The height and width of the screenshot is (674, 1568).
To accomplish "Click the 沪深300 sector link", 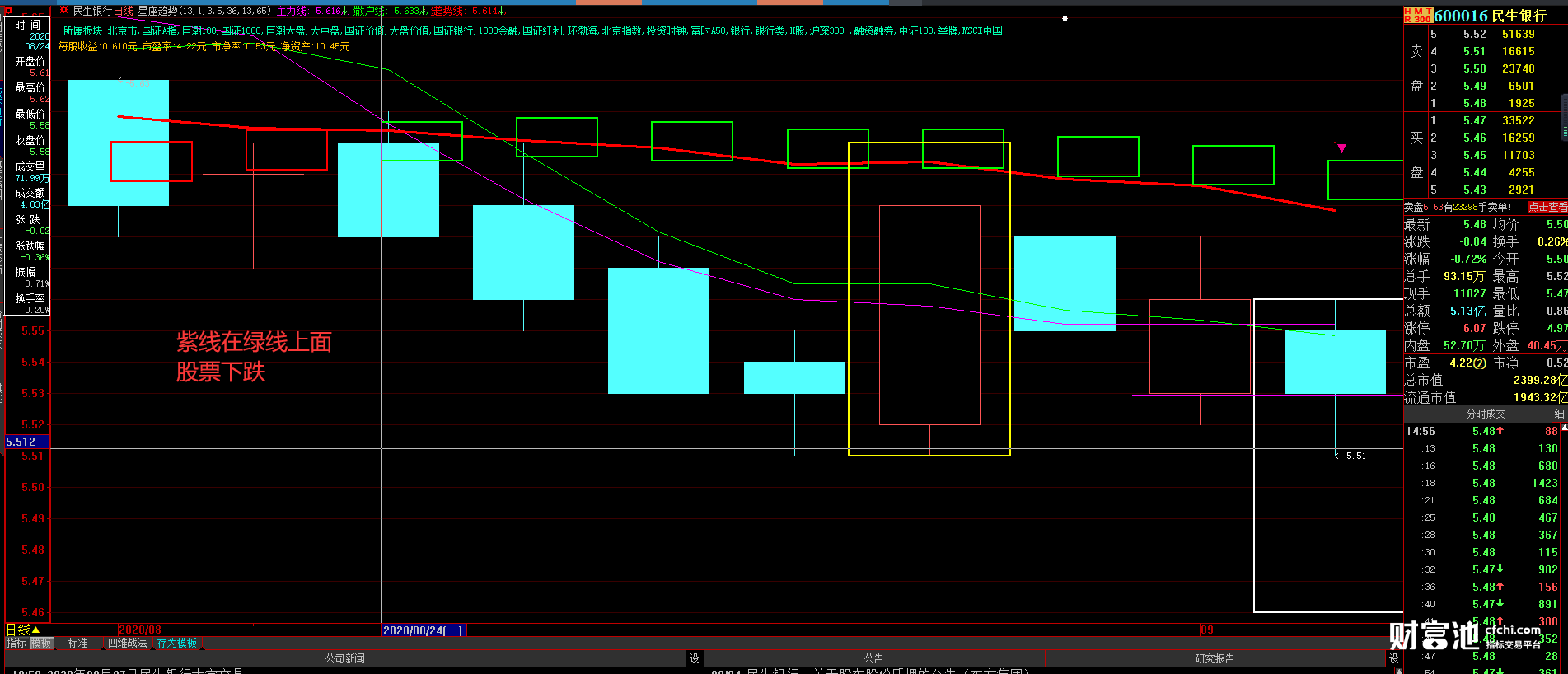I will [x=827, y=30].
